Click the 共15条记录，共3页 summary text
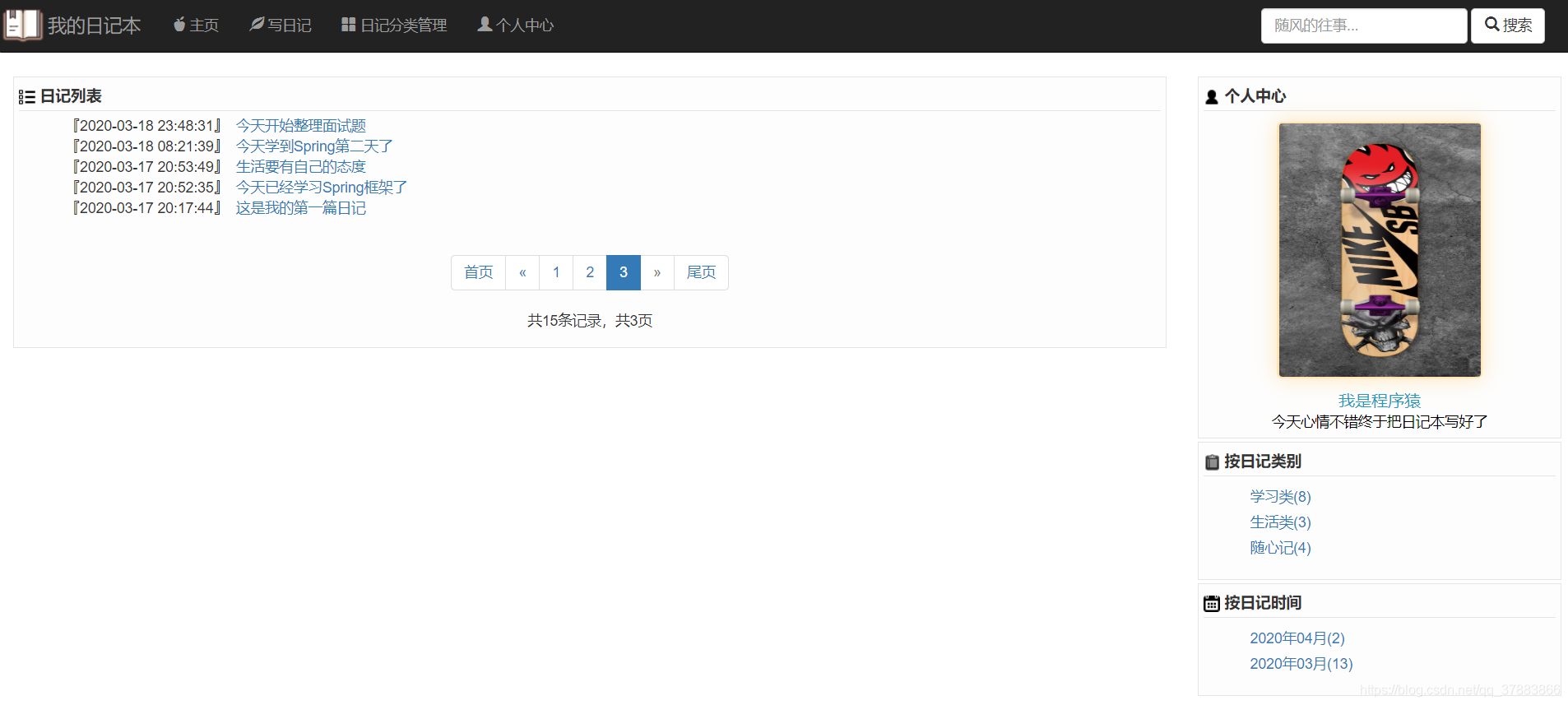The image size is (1568, 705). 590,321
